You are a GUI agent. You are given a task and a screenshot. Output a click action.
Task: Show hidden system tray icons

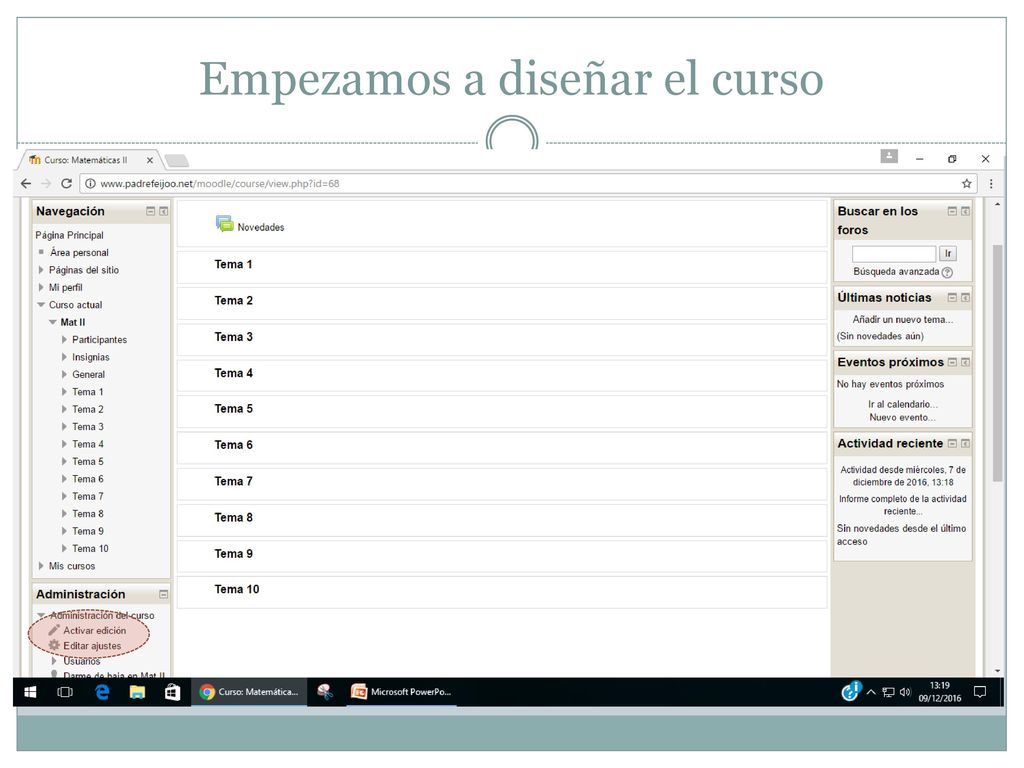871,692
